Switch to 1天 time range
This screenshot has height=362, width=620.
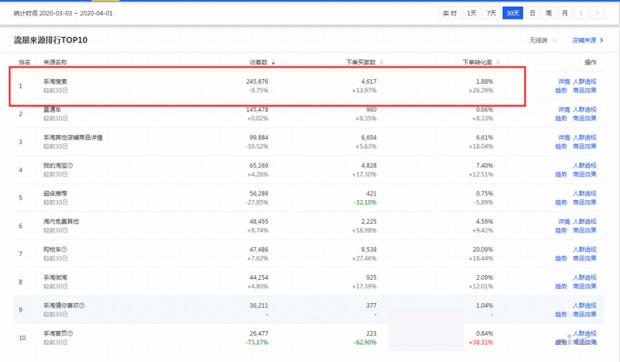click(471, 13)
